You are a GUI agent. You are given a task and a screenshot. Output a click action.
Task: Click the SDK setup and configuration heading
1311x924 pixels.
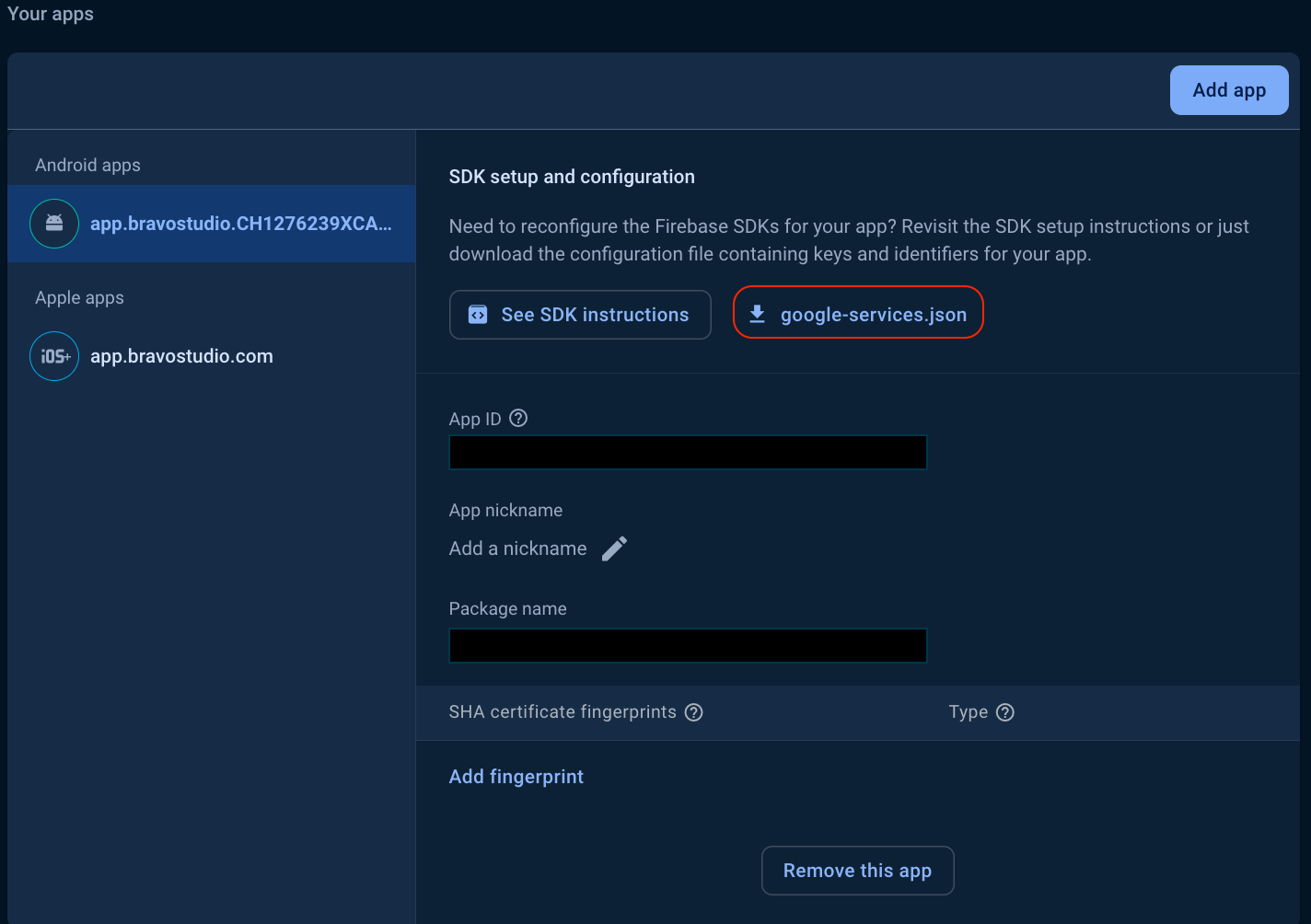(572, 177)
